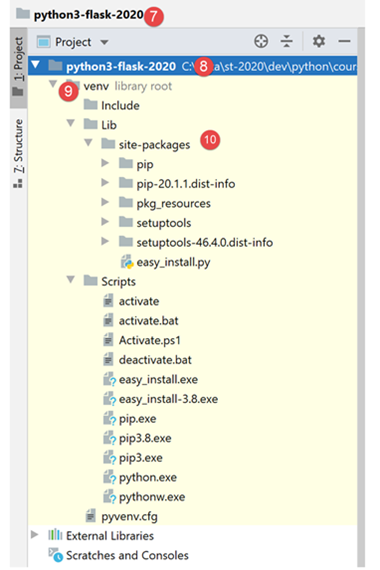
Task: Select the setuptools folder name
Action: pos(164,223)
